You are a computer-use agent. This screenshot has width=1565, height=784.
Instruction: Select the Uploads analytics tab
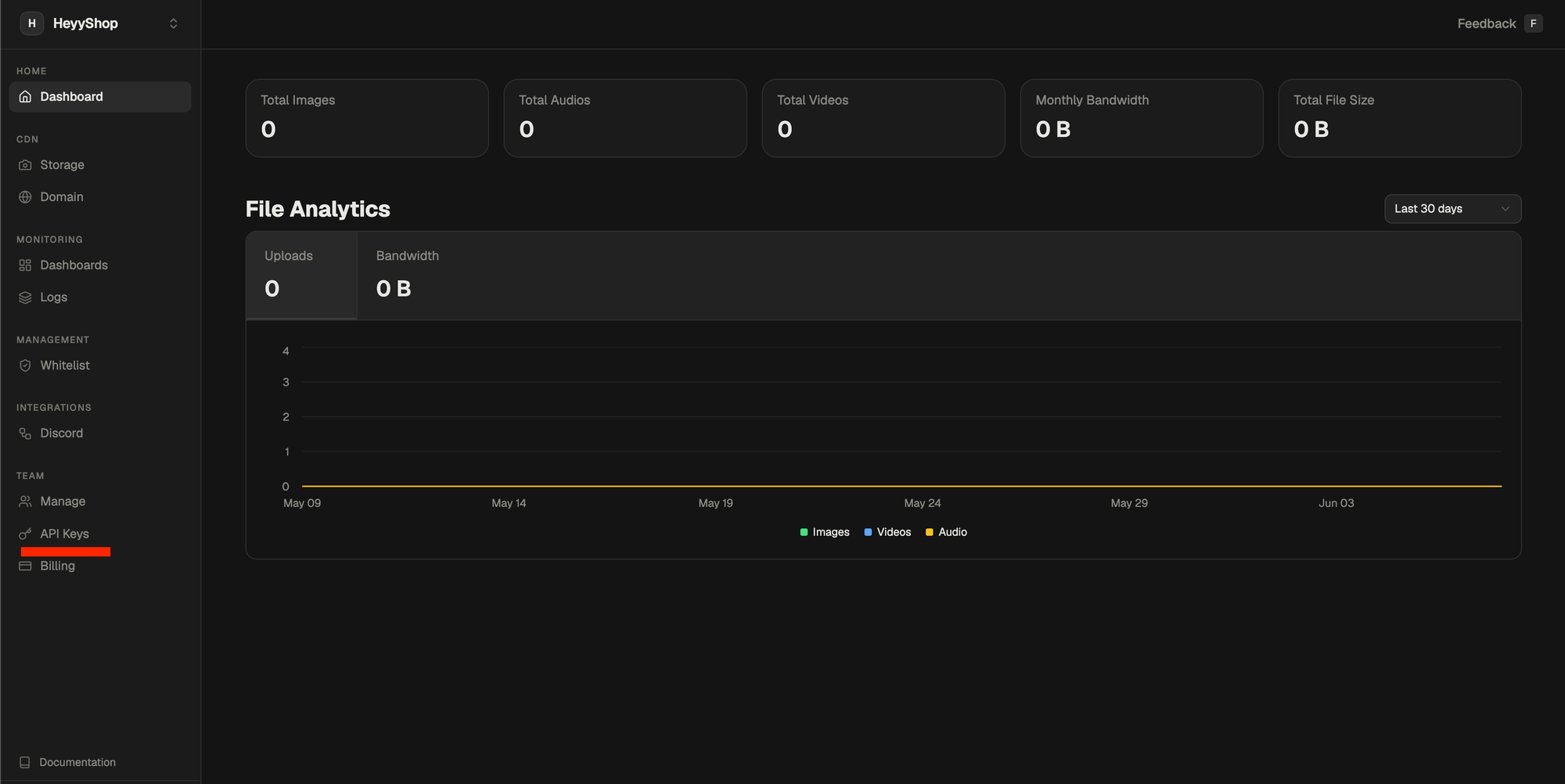tap(301, 275)
